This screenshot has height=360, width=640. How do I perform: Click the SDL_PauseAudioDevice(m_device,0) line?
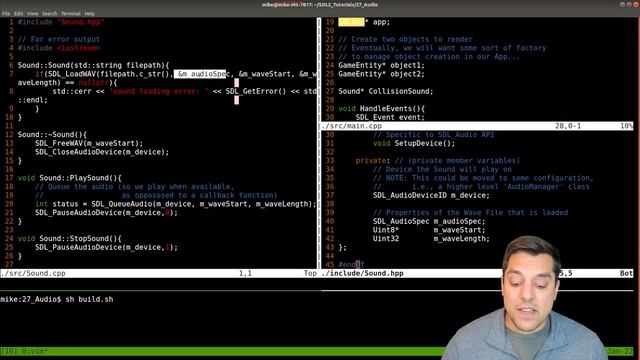pyautogui.click(x=107, y=213)
